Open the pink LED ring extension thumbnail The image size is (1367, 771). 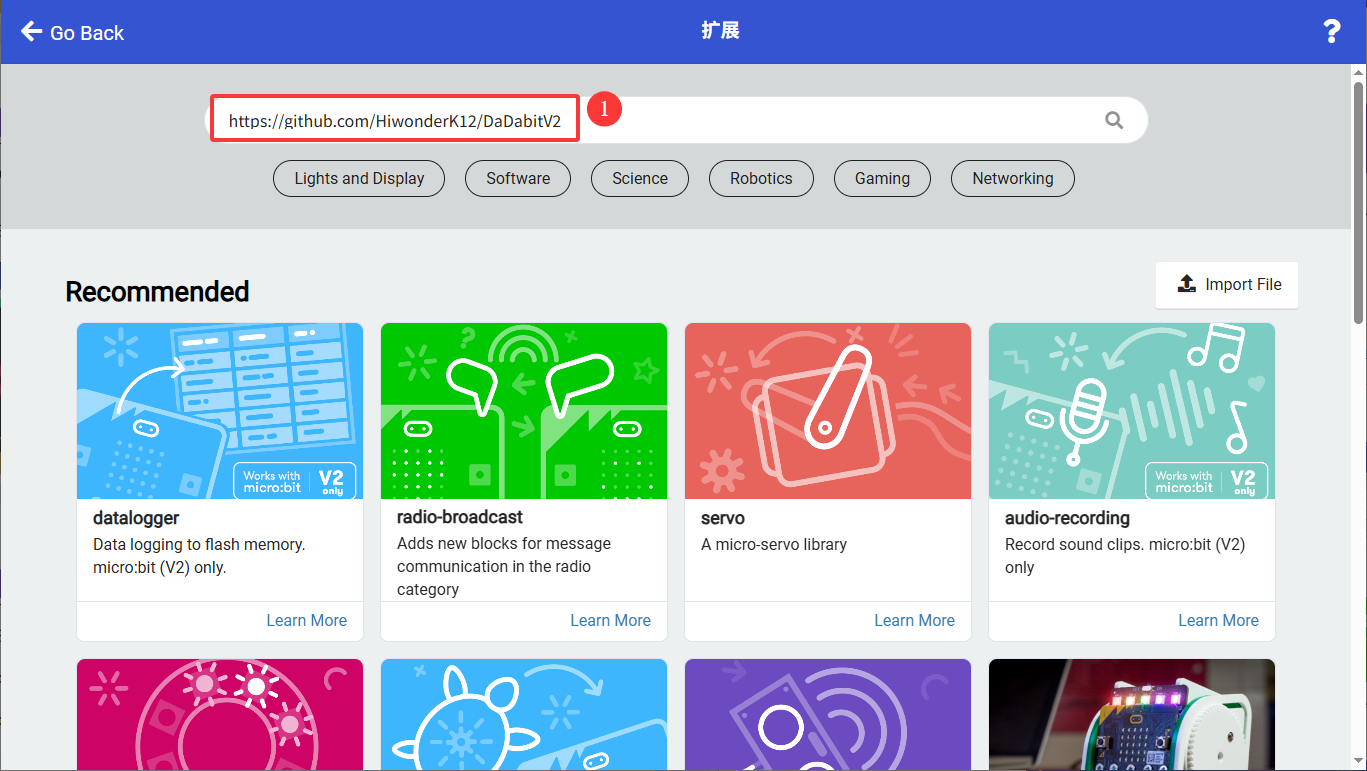tap(220, 714)
